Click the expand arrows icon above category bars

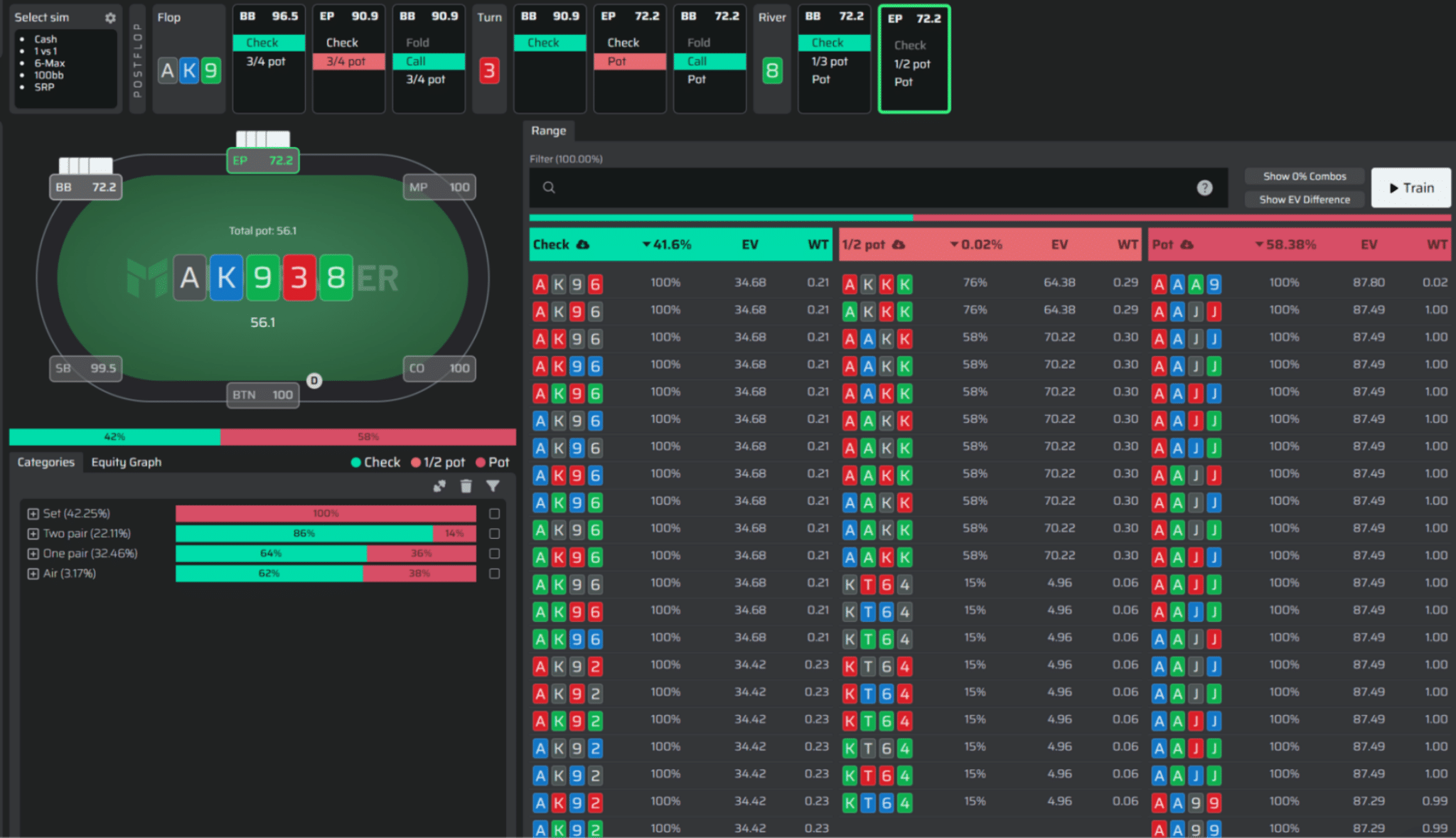pos(439,486)
